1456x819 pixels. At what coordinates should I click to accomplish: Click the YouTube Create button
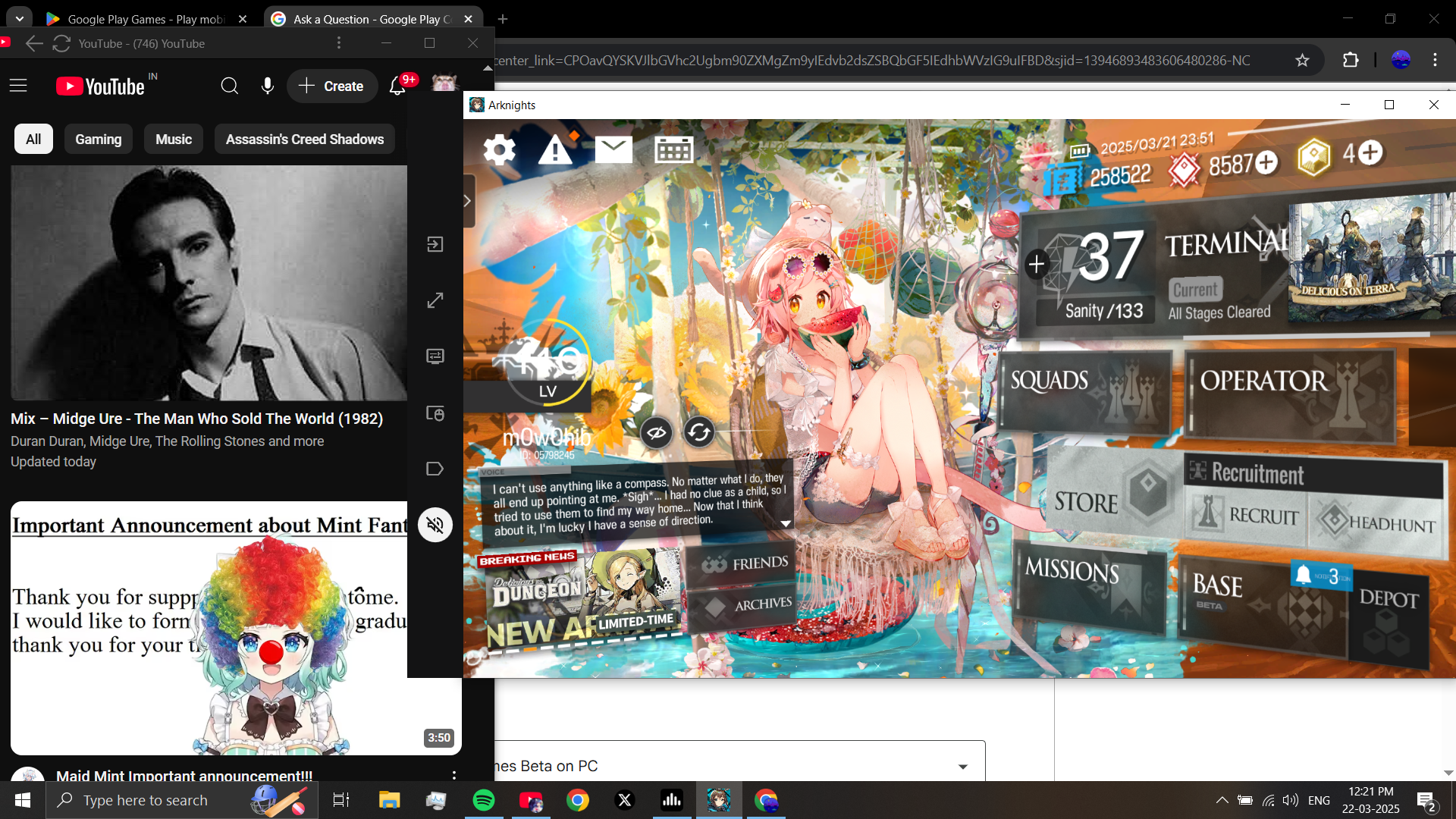(331, 86)
